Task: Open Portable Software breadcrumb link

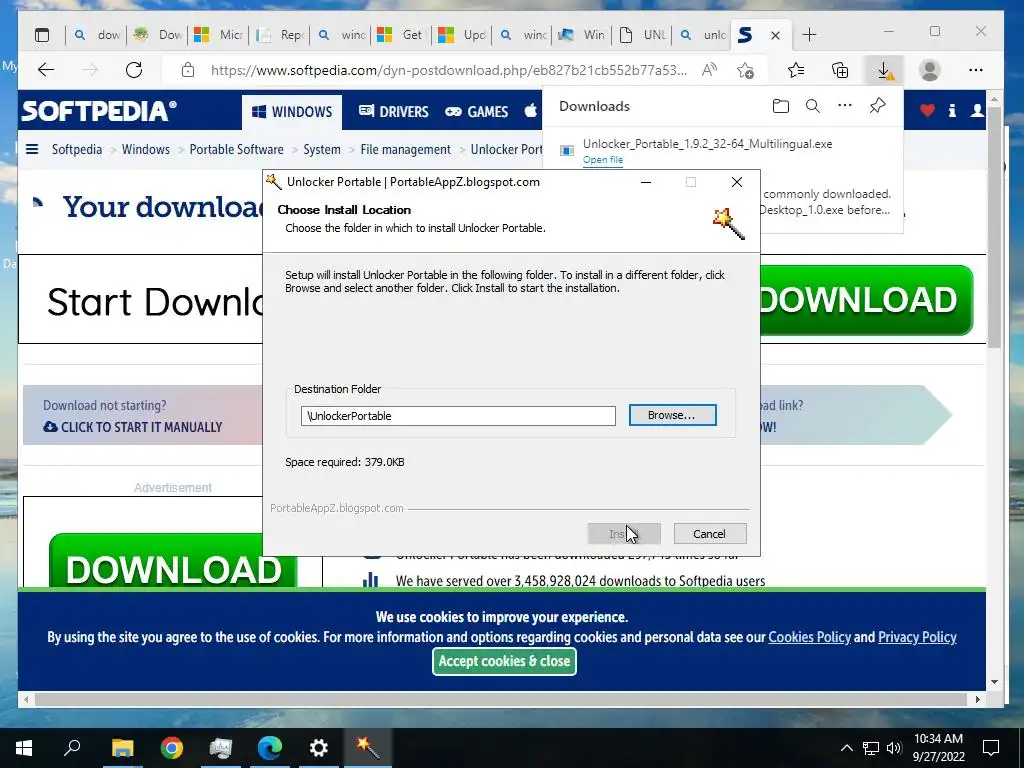Action: click(236, 149)
